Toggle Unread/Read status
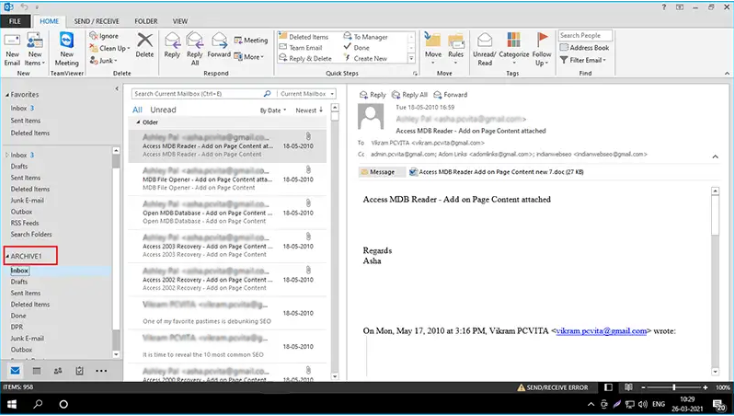734x416 pixels. [484, 49]
